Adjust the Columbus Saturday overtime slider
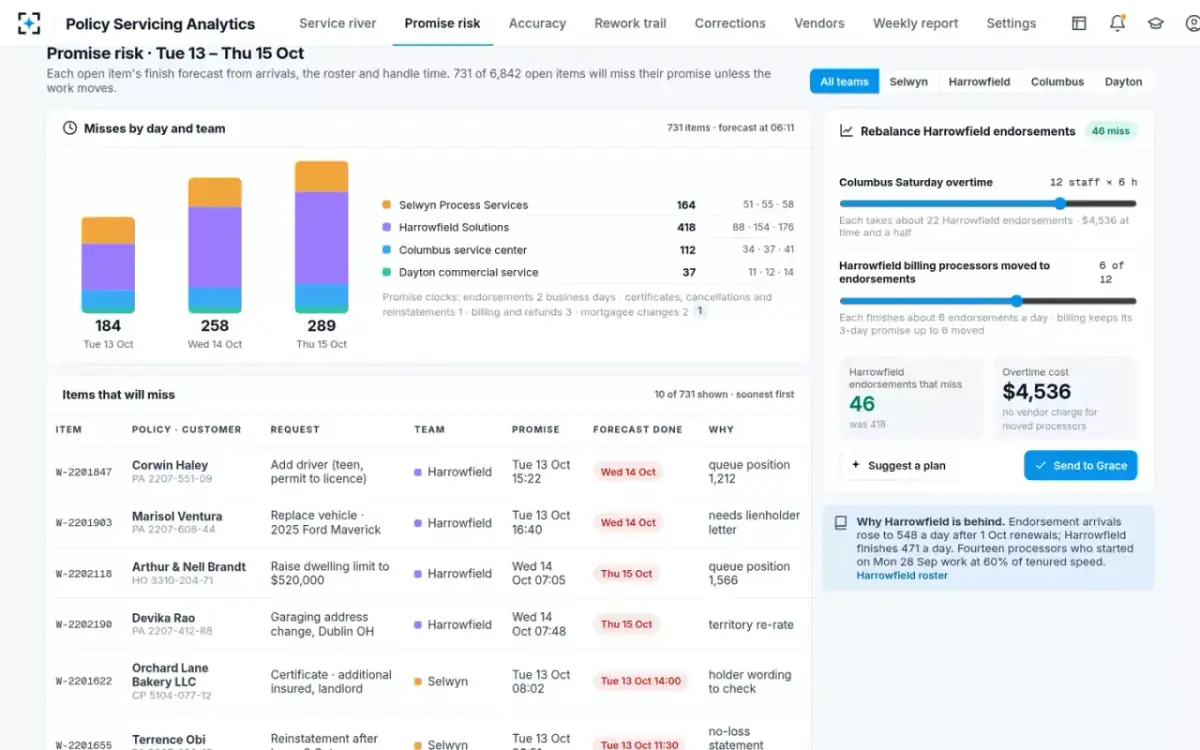This screenshot has width=1200, height=750. 988,203
